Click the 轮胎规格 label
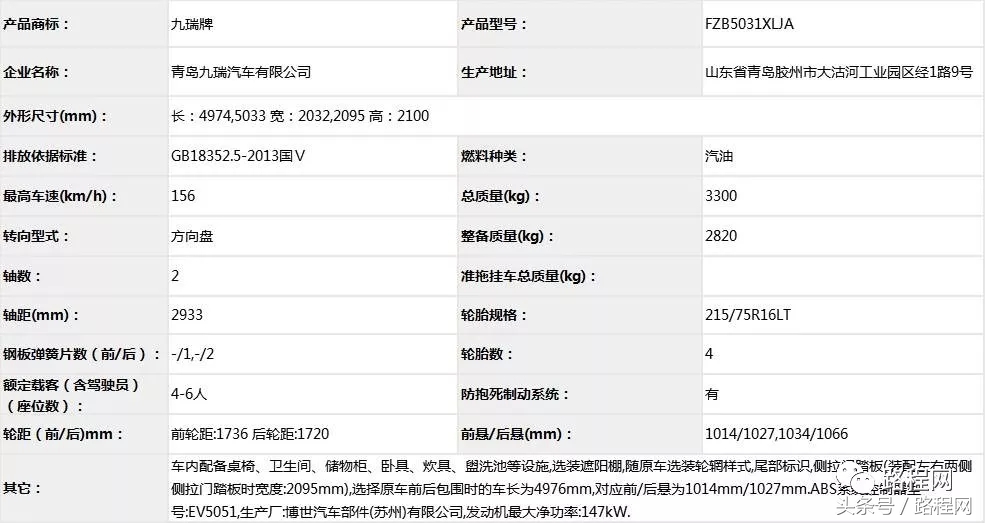The width and height of the screenshot is (985, 523). [x=494, y=315]
